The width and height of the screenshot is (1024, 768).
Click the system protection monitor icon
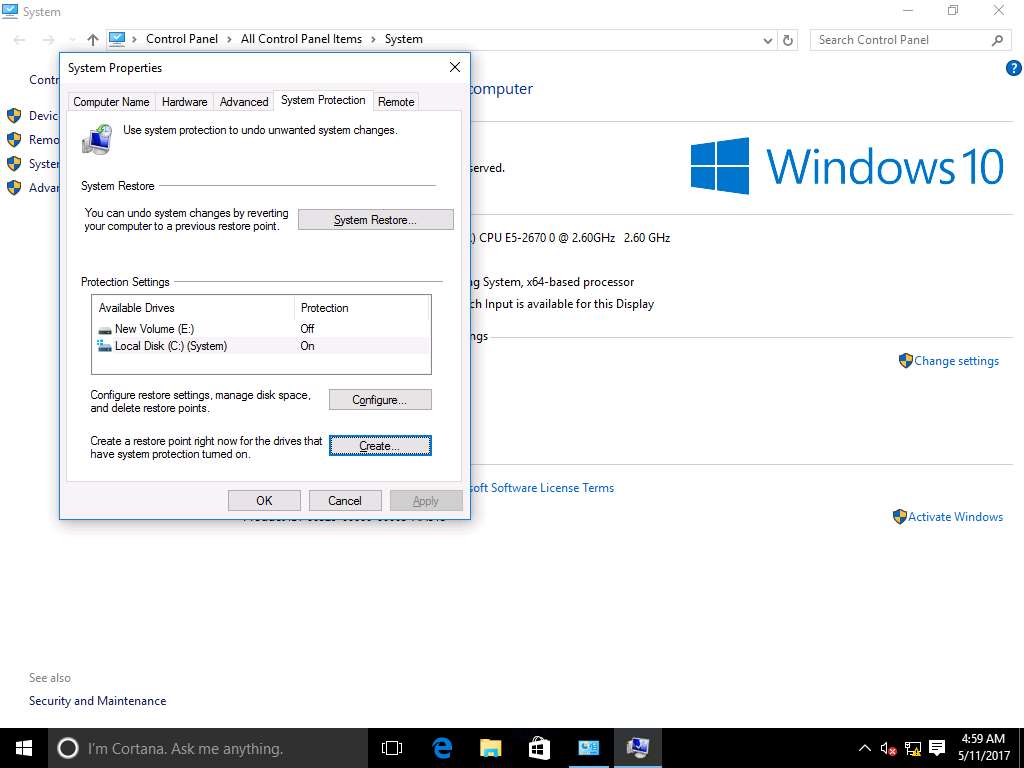coord(97,139)
